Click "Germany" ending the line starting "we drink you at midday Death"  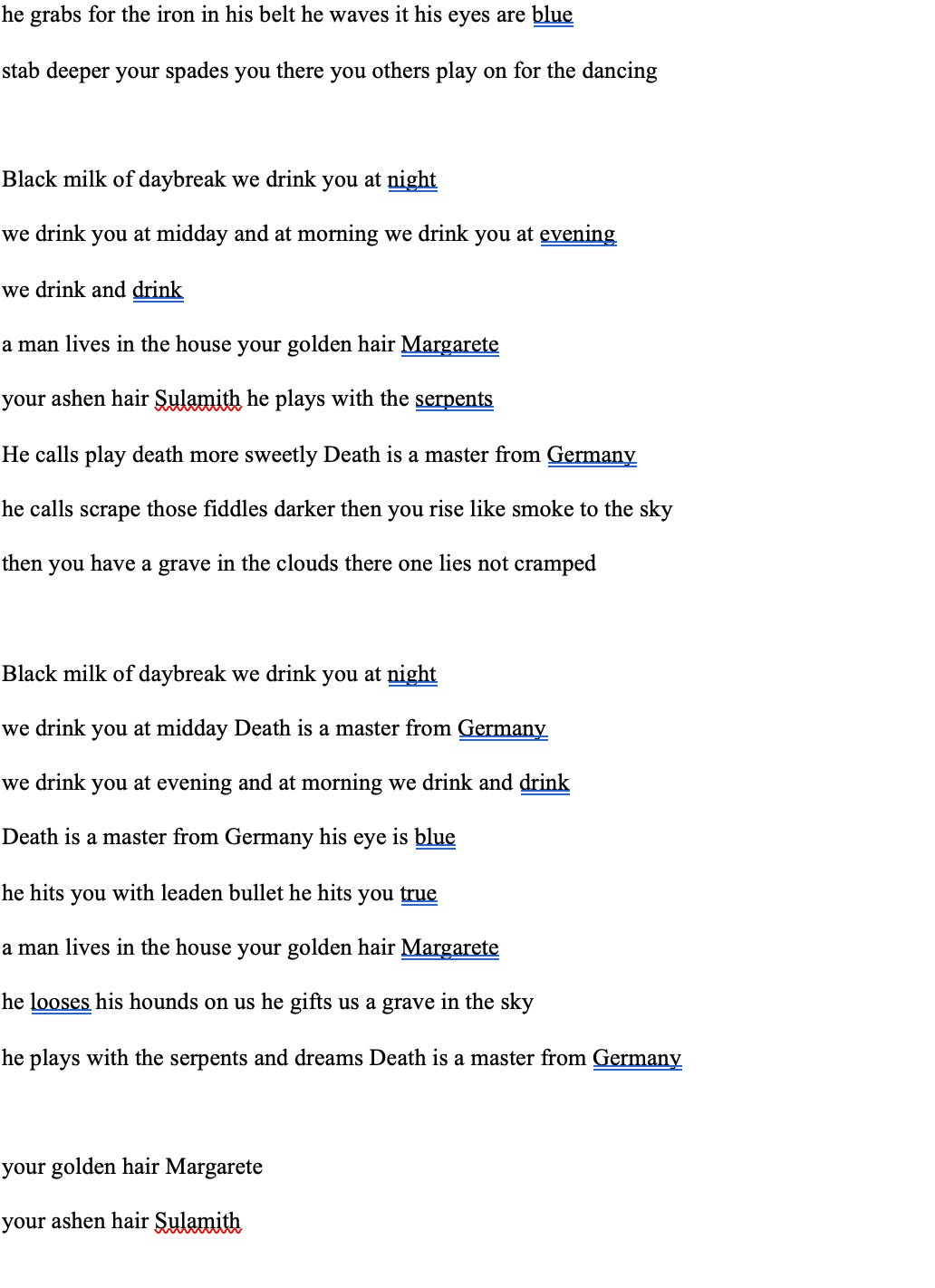[x=503, y=729]
